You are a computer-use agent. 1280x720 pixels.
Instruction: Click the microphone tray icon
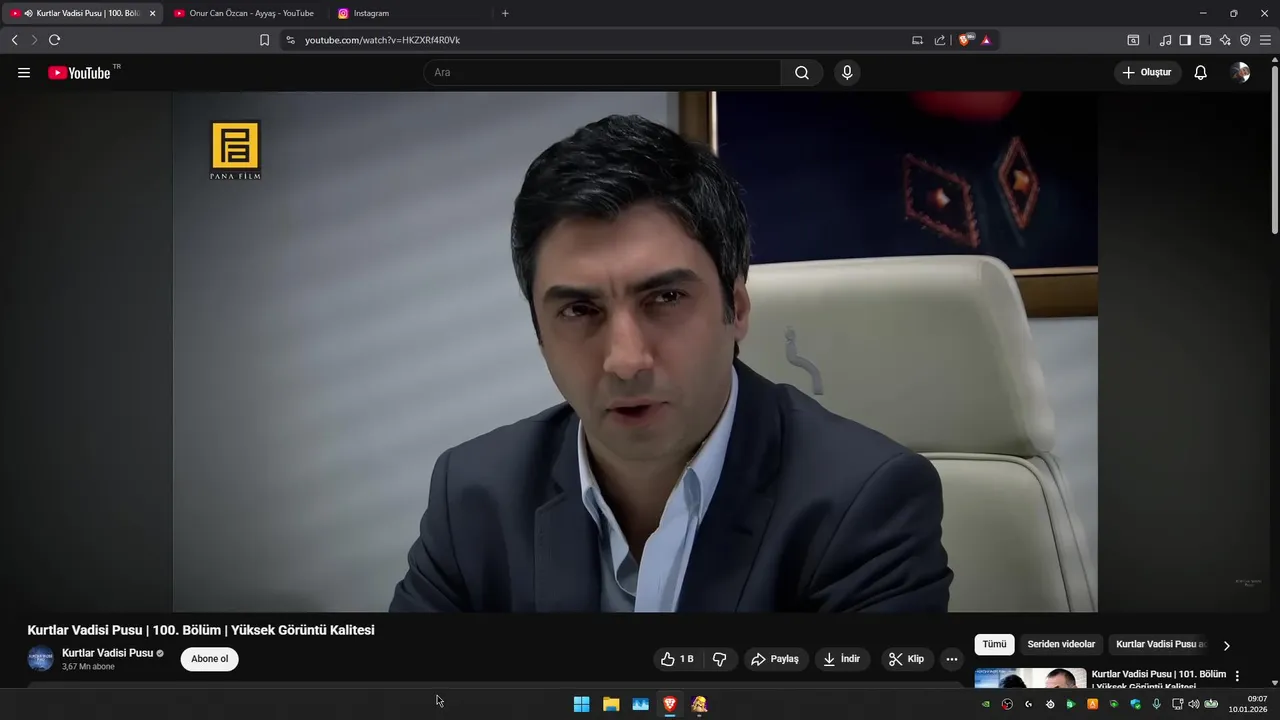click(x=1157, y=704)
